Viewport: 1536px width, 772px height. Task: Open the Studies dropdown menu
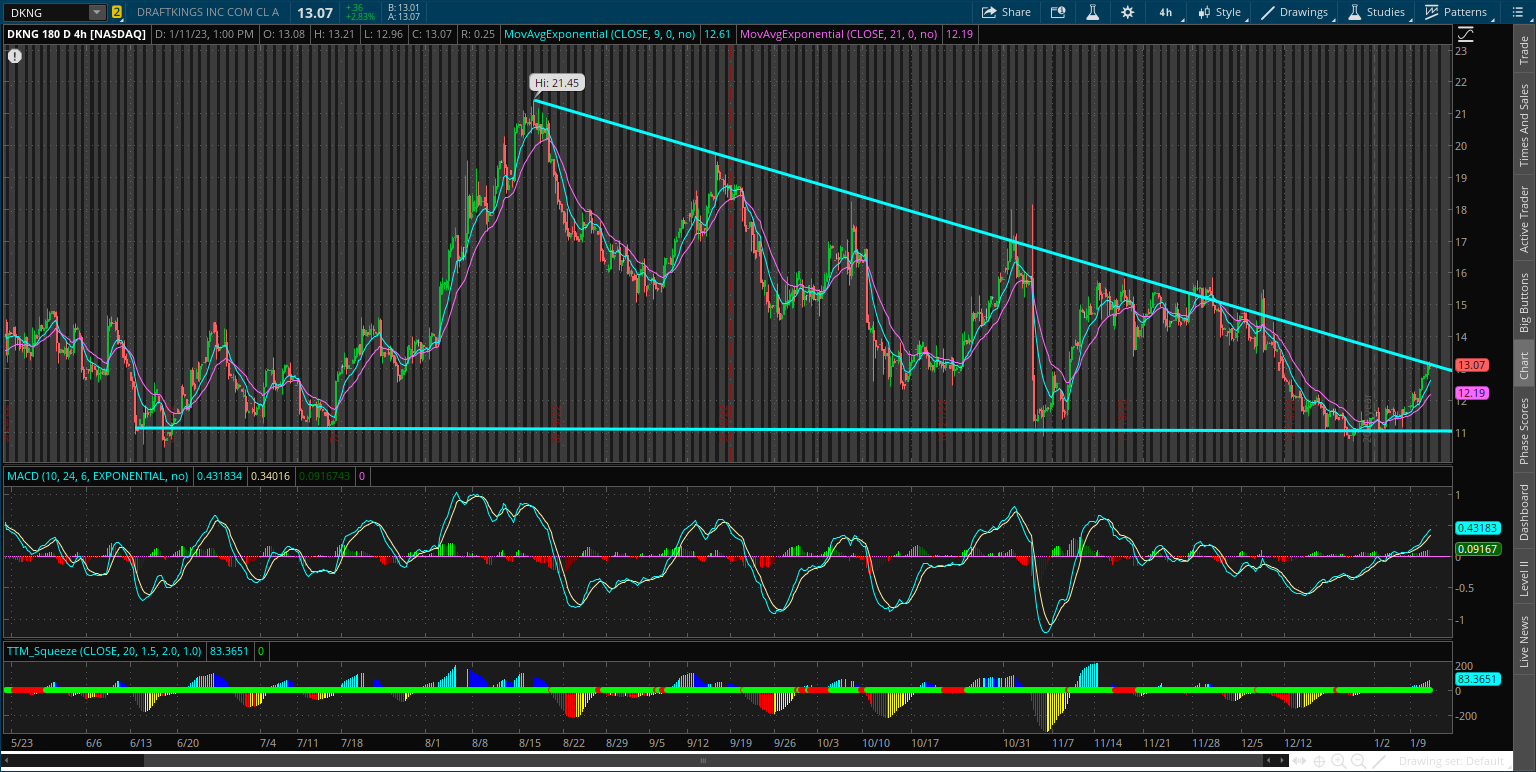(1378, 12)
